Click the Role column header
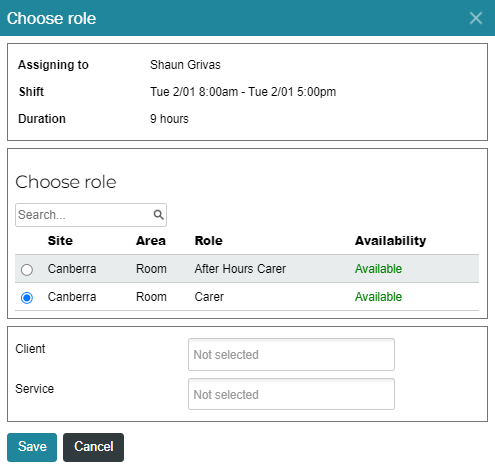495x473 pixels. 208,241
